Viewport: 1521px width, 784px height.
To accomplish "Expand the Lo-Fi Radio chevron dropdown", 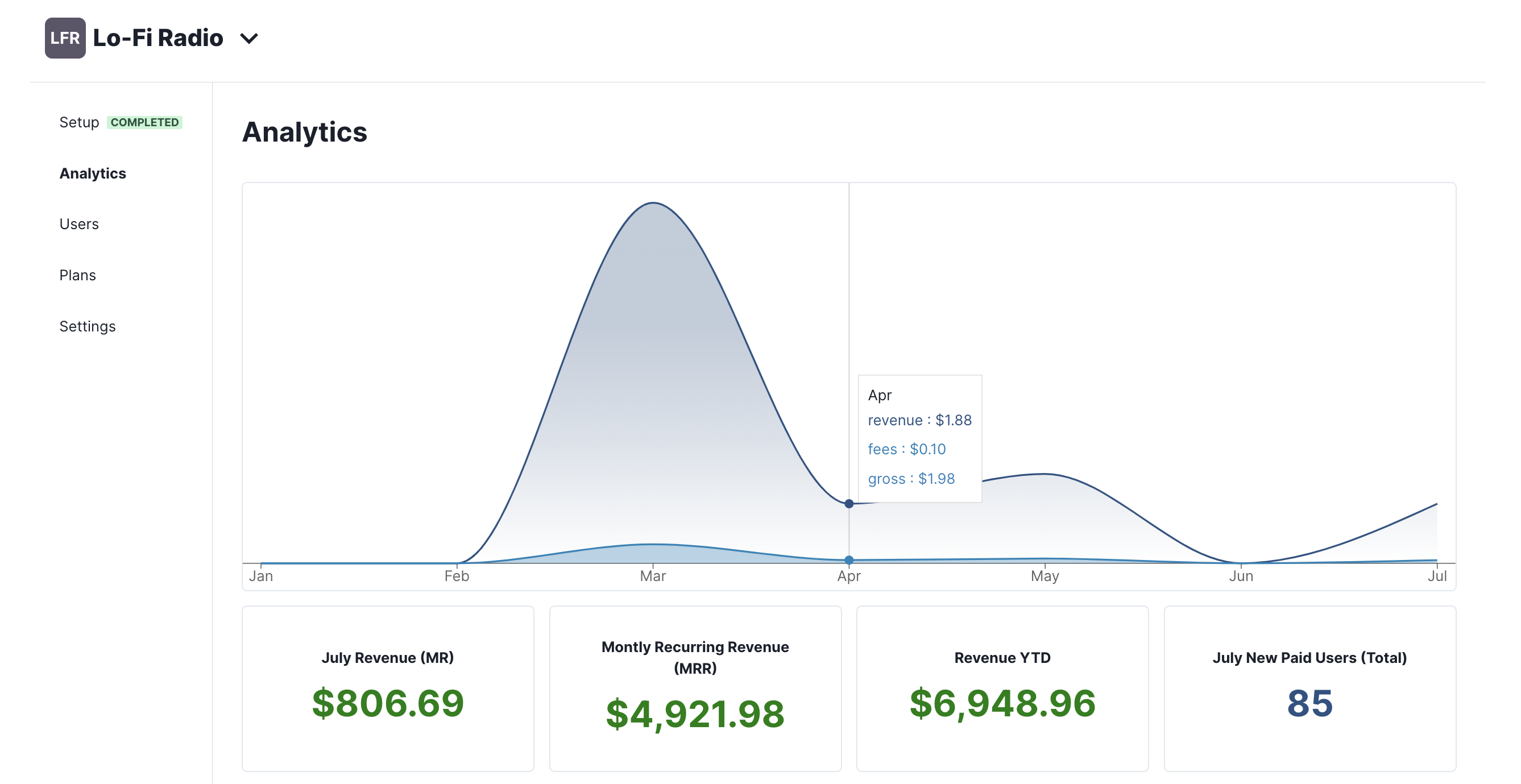I will [249, 39].
